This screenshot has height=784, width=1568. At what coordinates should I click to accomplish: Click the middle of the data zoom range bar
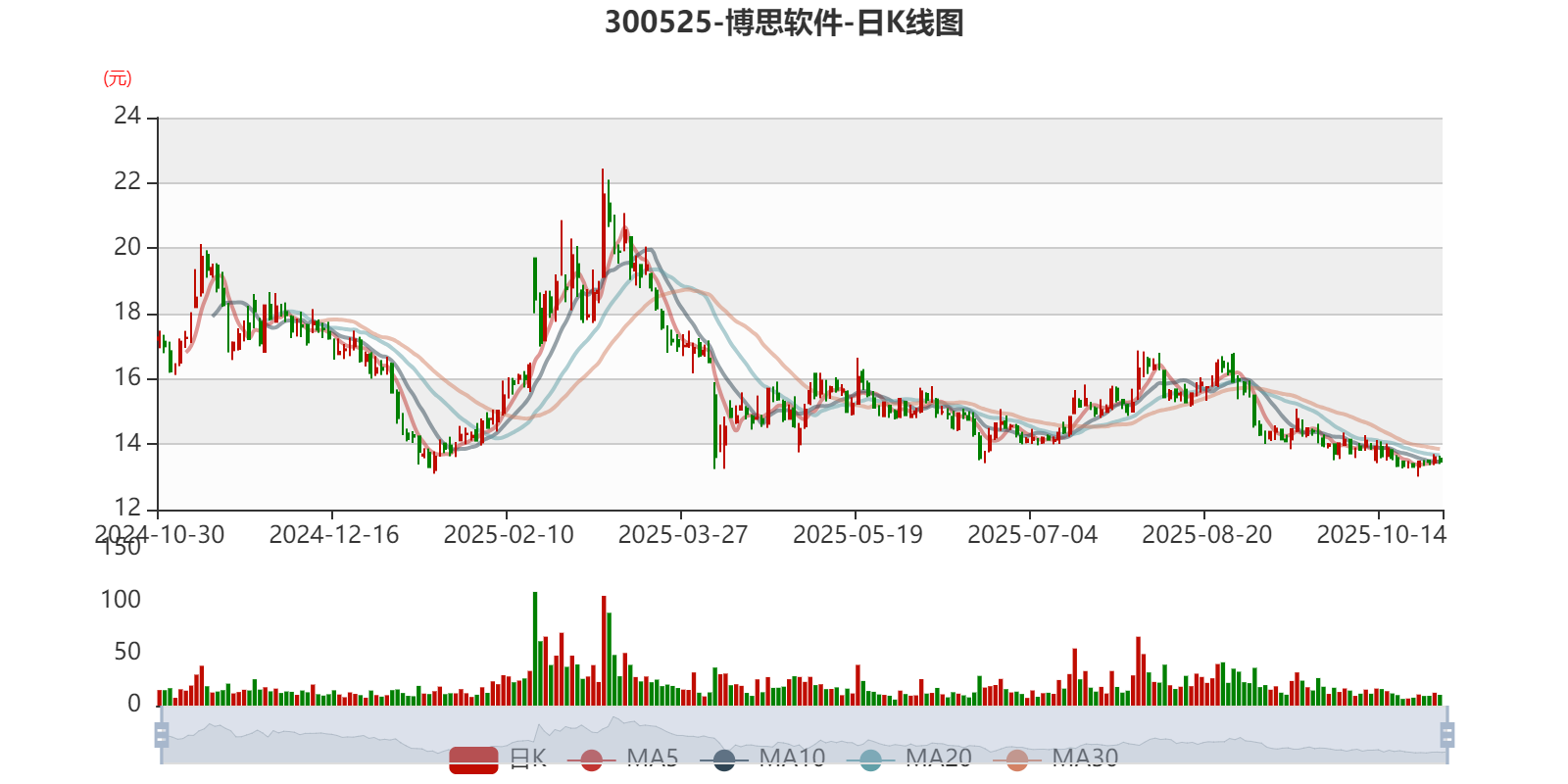(x=805, y=734)
